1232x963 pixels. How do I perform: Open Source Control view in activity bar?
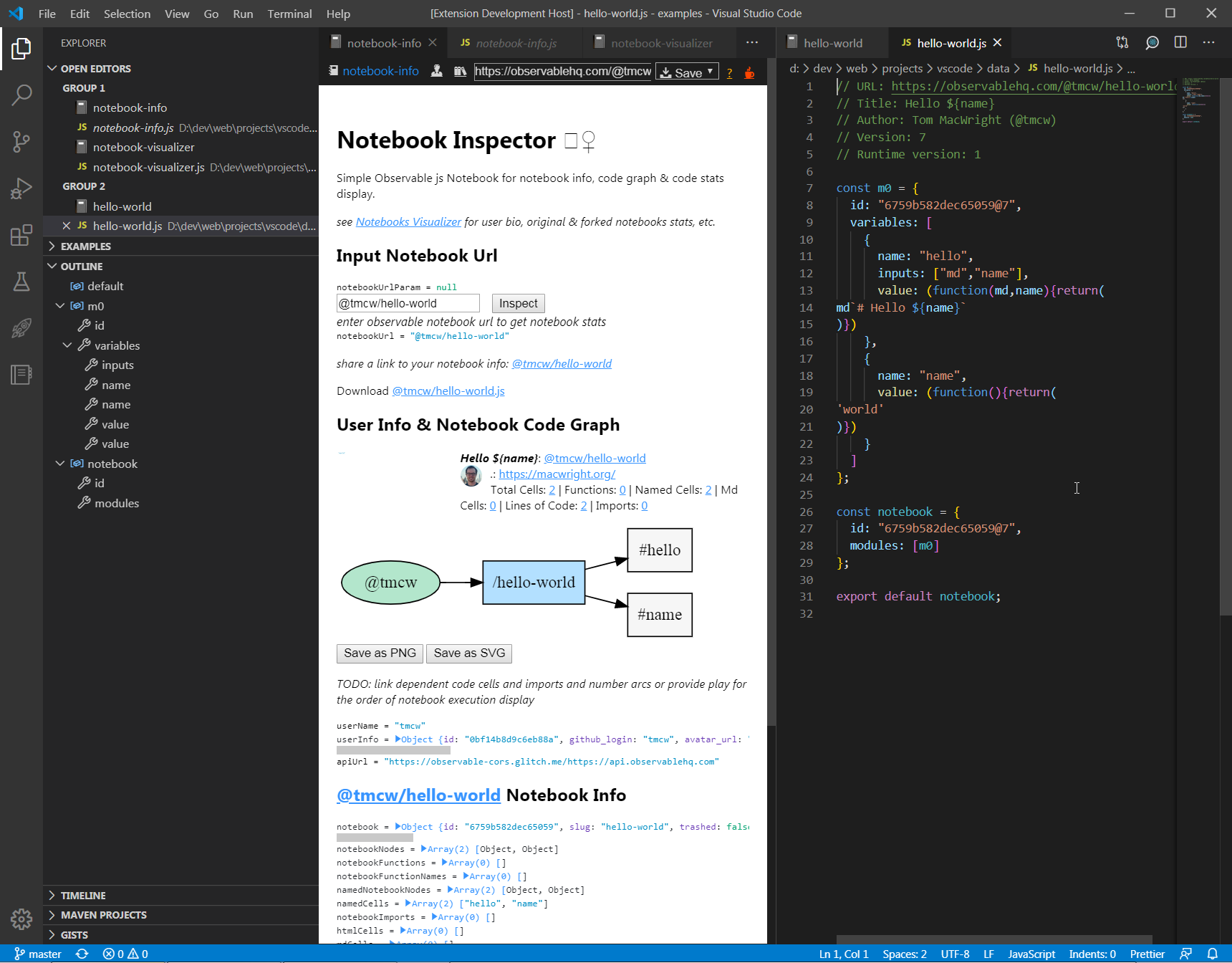pyautogui.click(x=21, y=142)
